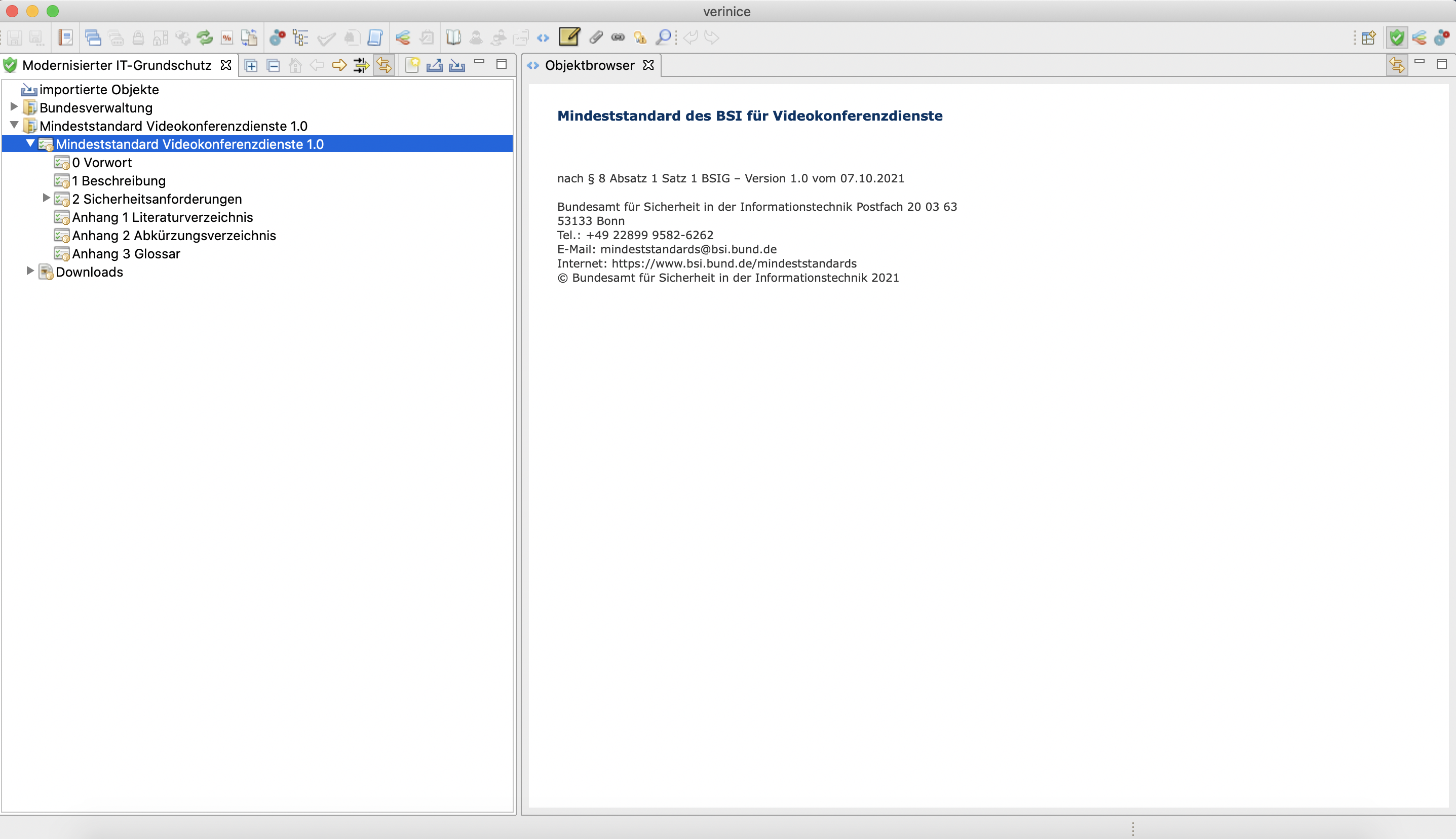Select Downloads in the tree
Viewport: 1456px width, 839px height.
coord(89,273)
